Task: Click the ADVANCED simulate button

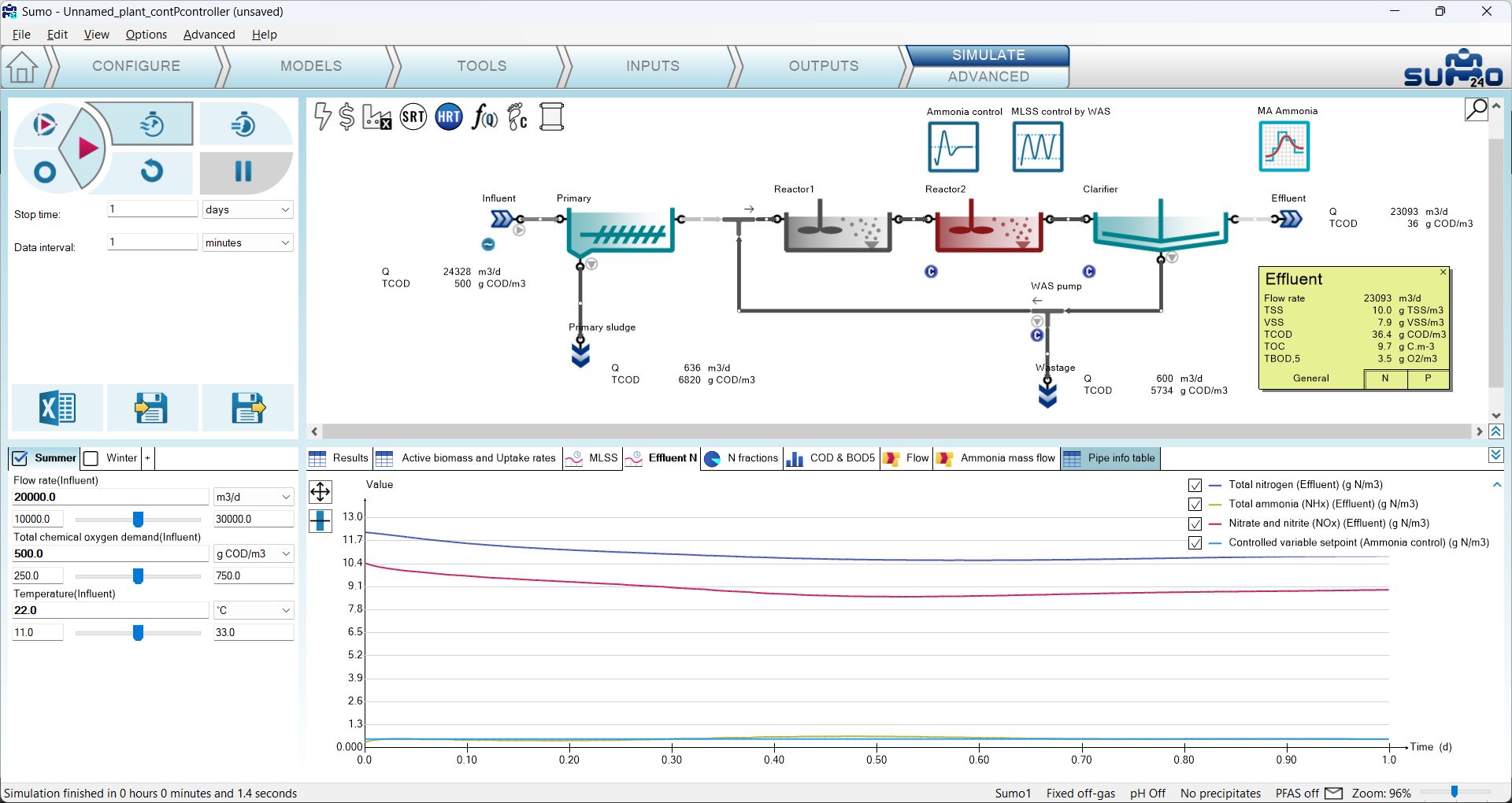Action: coord(988,77)
